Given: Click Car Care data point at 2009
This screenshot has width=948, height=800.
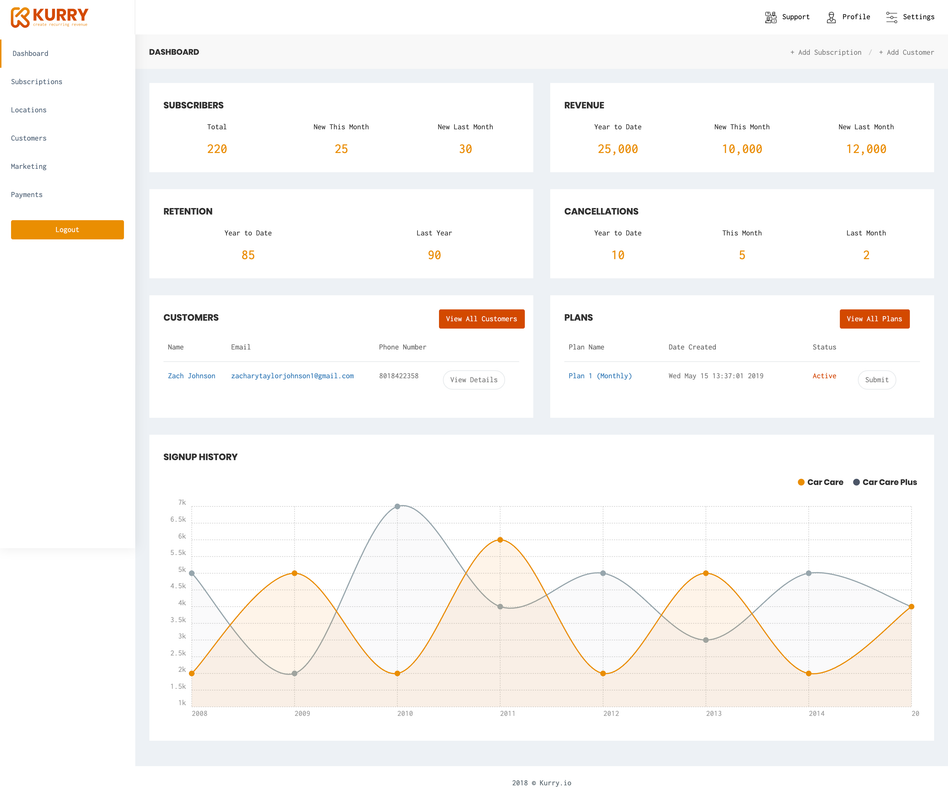Looking at the screenshot, I should (294, 573).
